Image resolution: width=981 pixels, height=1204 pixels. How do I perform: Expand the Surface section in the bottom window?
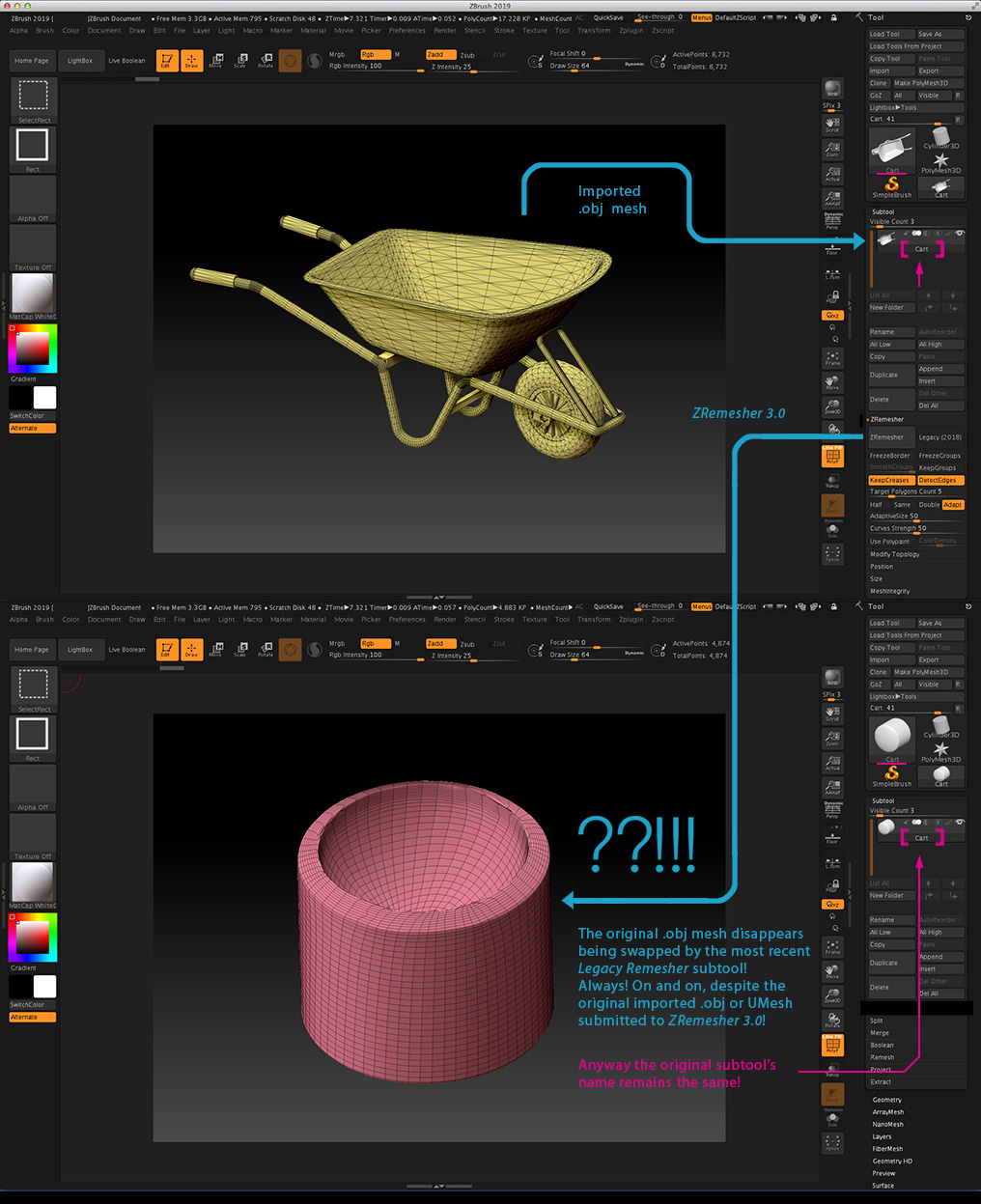(883, 1186)
